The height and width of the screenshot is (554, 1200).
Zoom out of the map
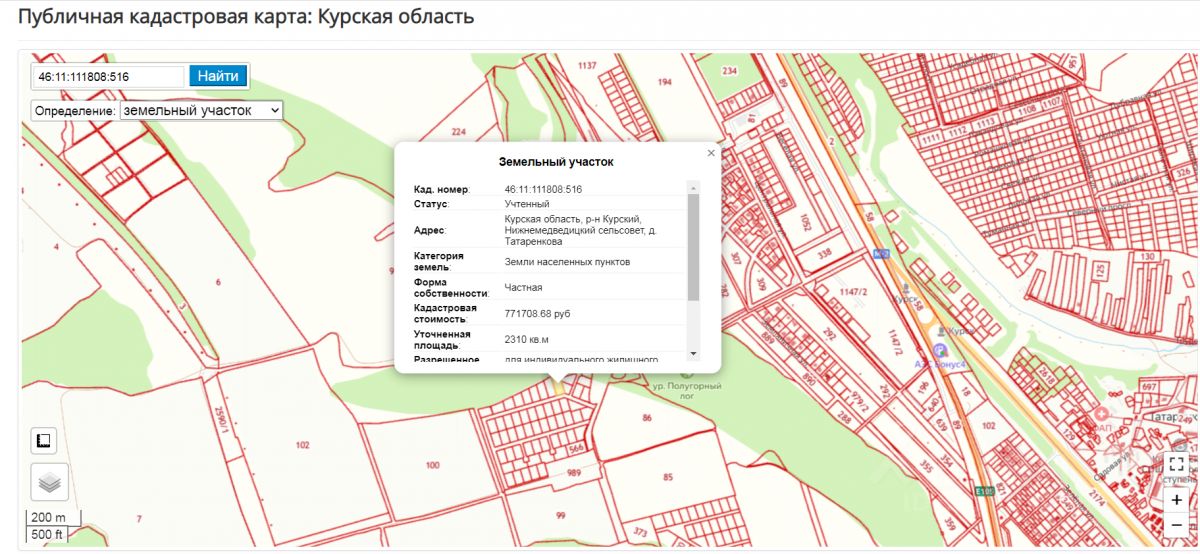(x=1177, y=524)
